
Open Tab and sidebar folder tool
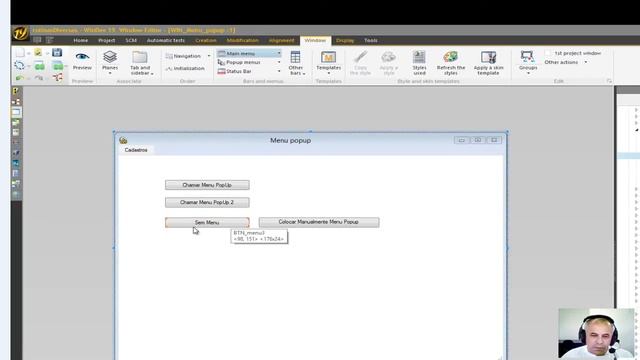pyautogui.click(x=140, y=63)
